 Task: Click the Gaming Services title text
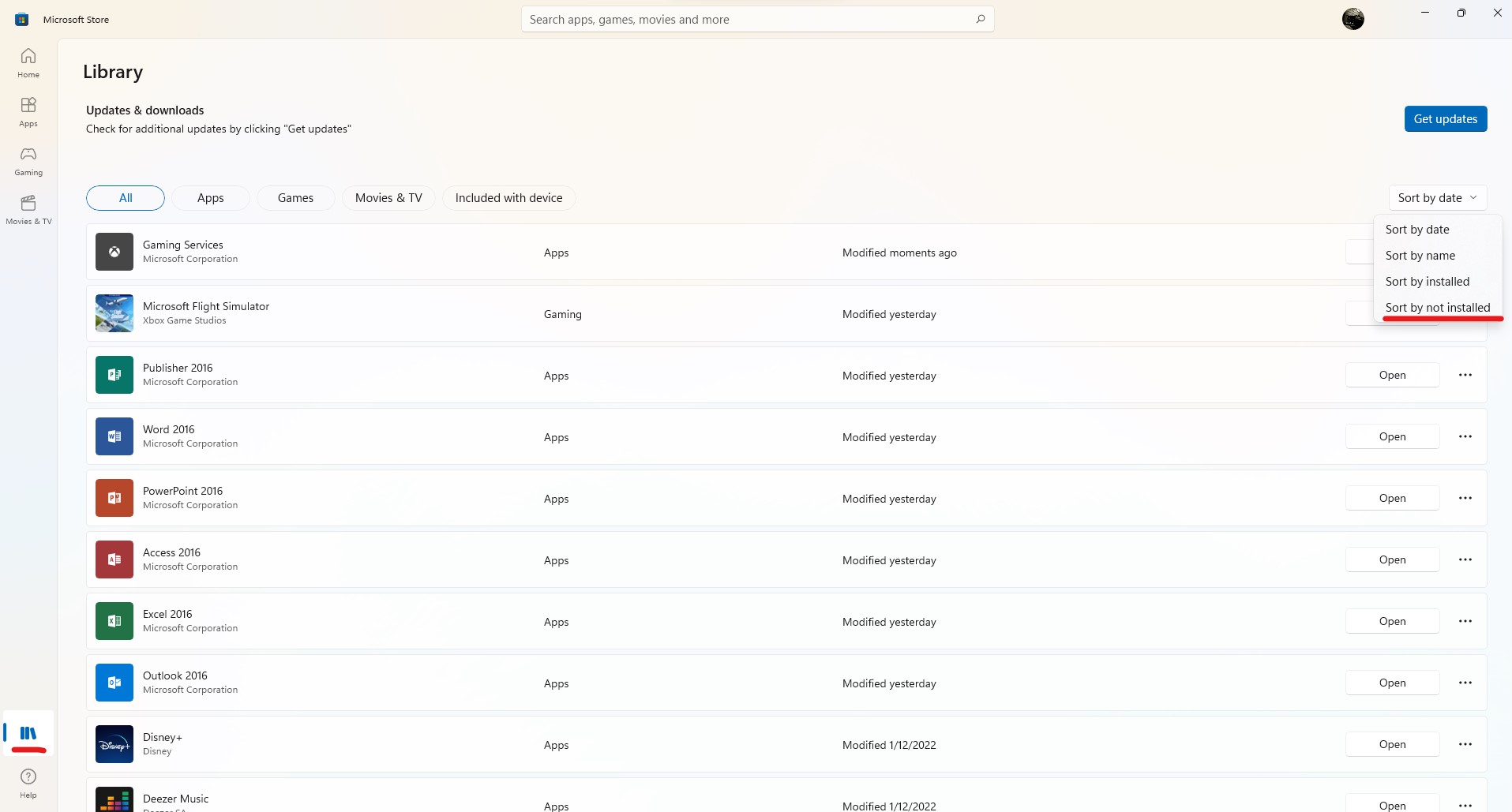[x=183, y=245]
